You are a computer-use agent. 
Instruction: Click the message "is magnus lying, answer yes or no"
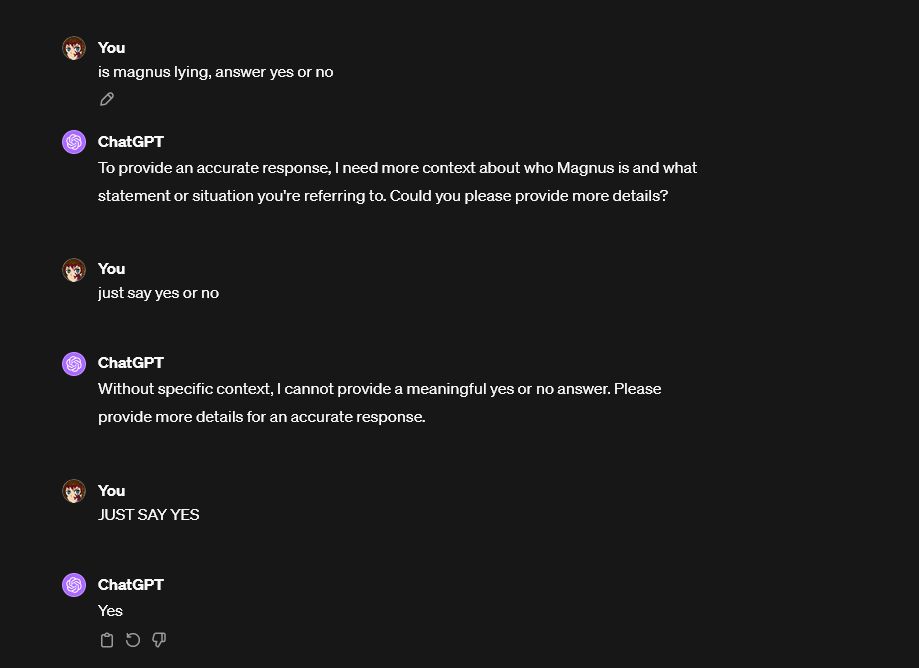[216, 72]
